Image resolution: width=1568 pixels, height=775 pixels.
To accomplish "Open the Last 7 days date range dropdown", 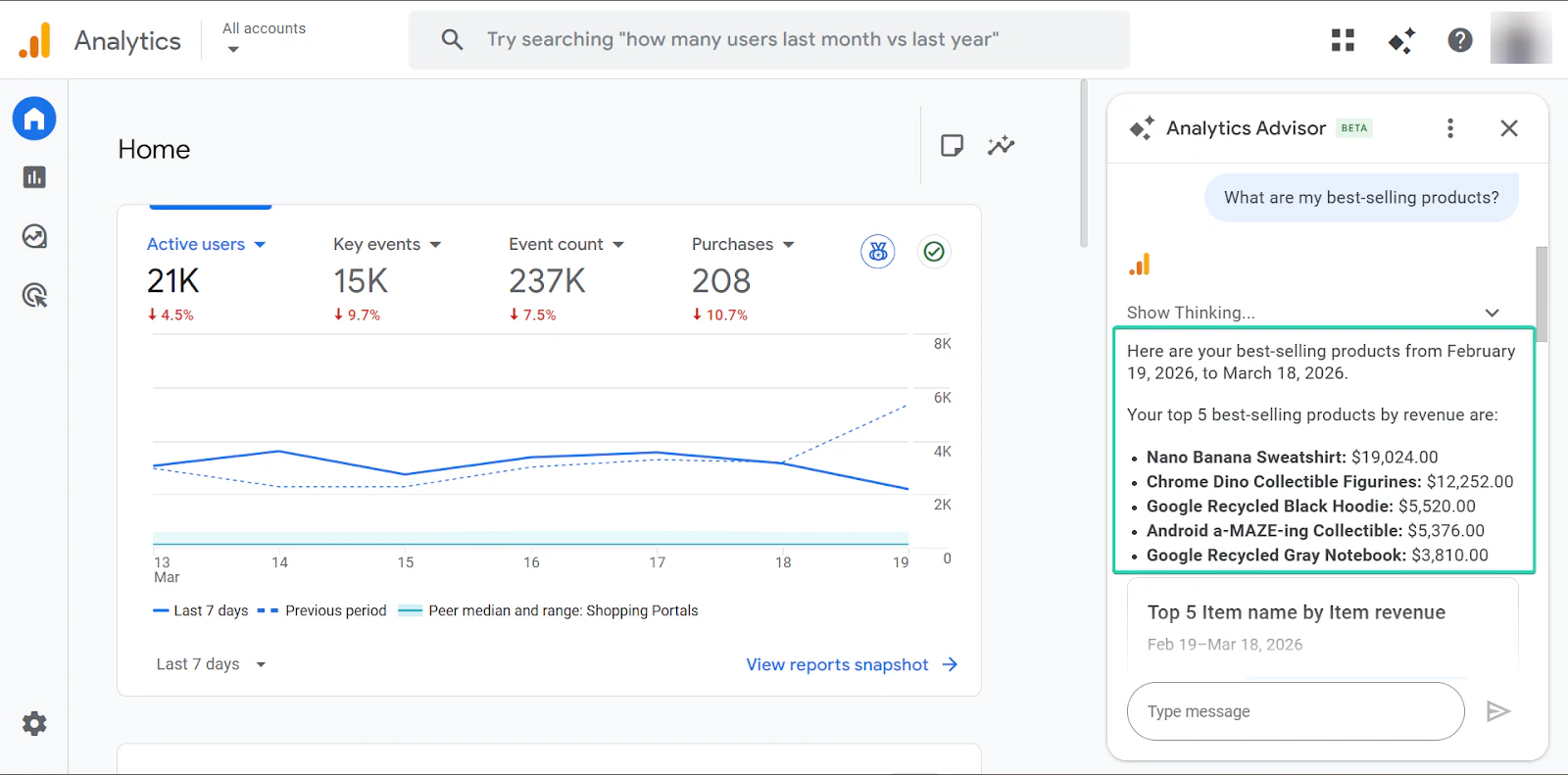I will 211,664.
